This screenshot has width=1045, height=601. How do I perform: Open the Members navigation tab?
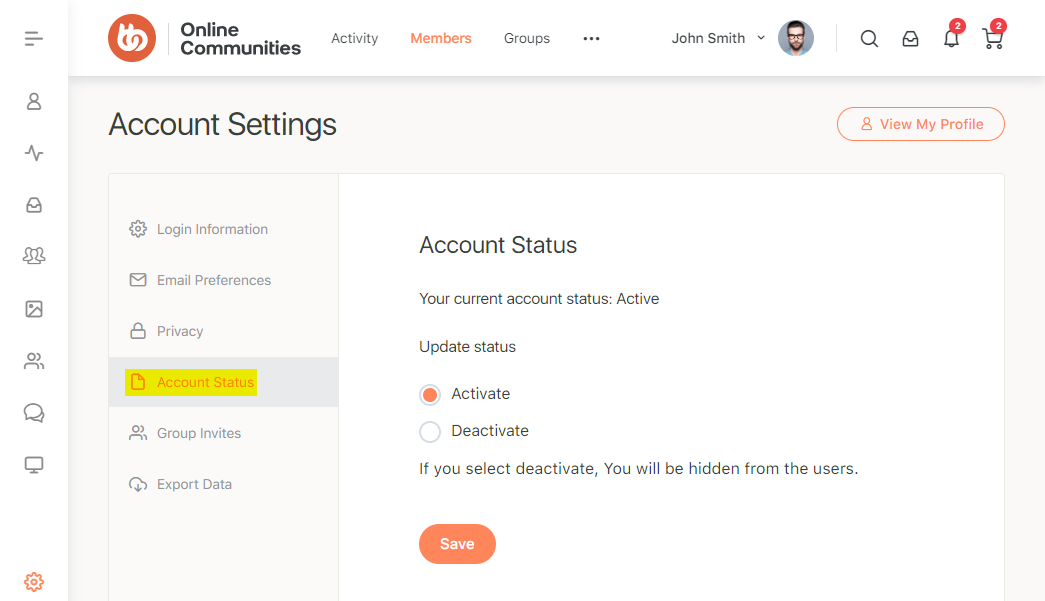point(440,38)
